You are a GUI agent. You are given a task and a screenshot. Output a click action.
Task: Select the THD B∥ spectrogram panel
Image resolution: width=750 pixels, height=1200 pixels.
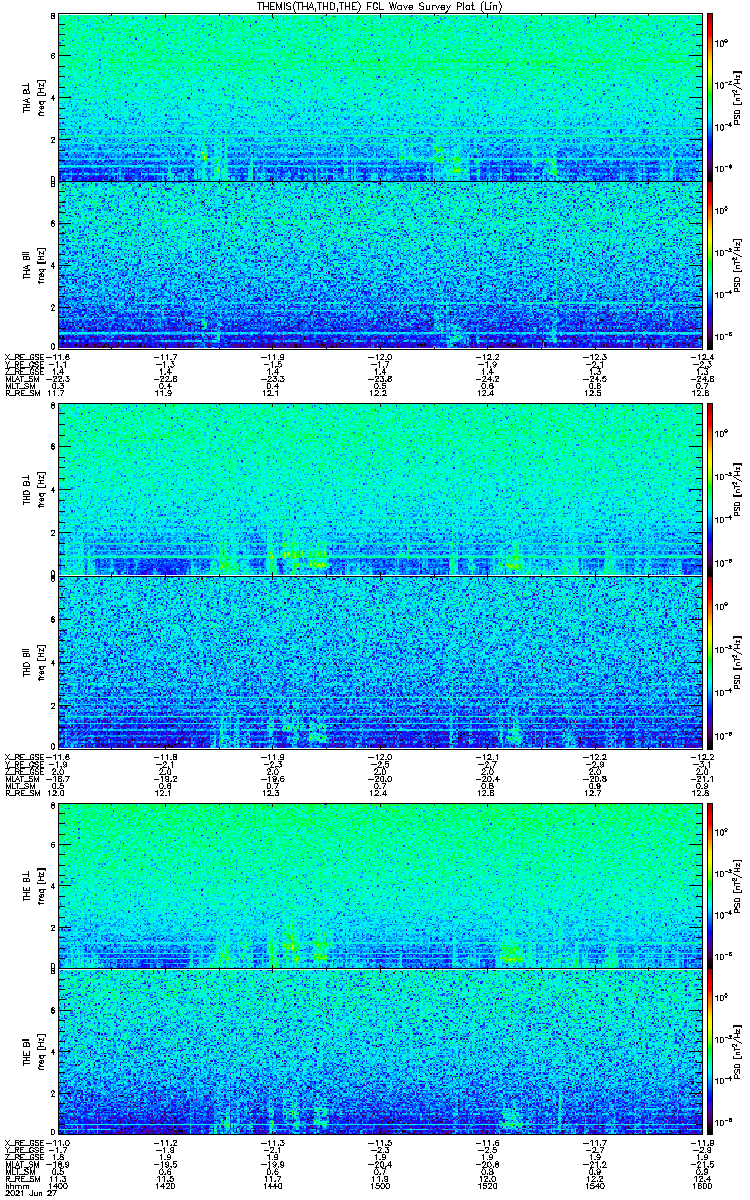point(378,661)
